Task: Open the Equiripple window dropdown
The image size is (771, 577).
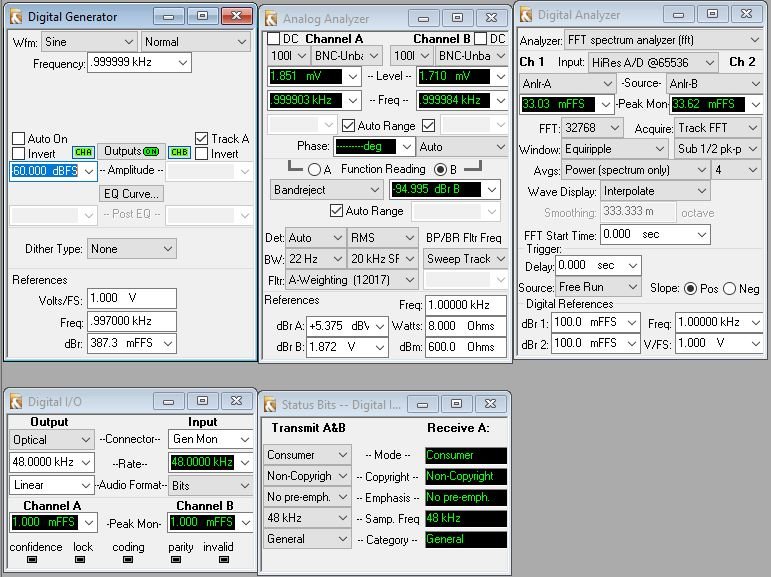Action: click(x=614, y=149)
